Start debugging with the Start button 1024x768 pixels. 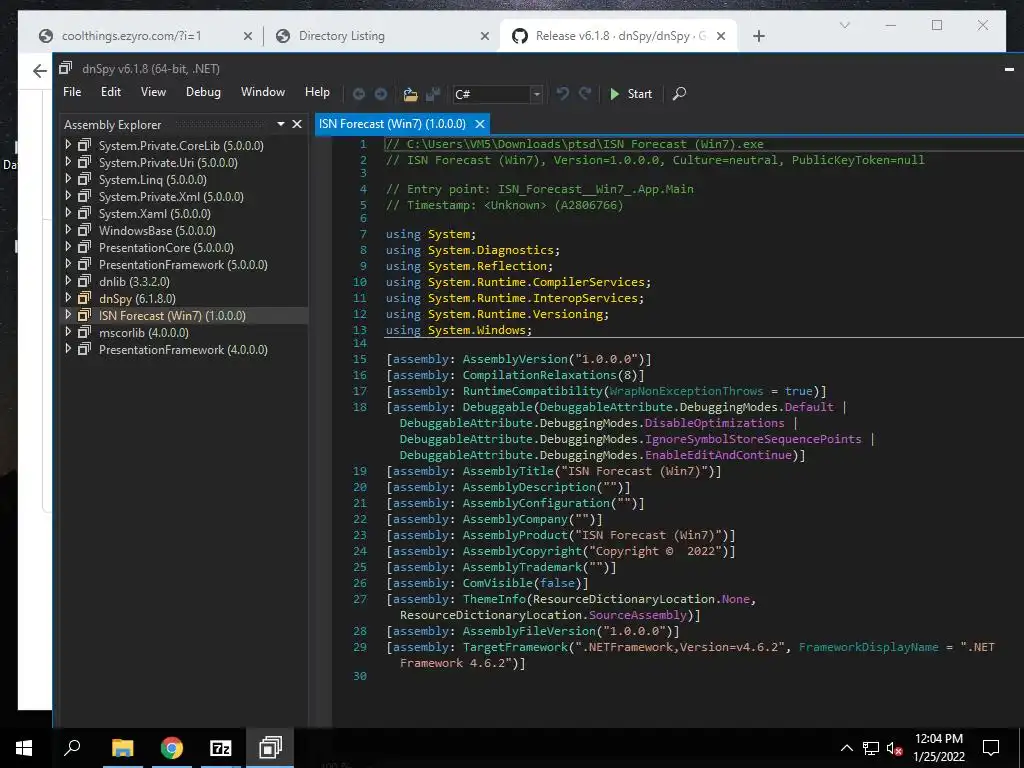tap(630, 94)
